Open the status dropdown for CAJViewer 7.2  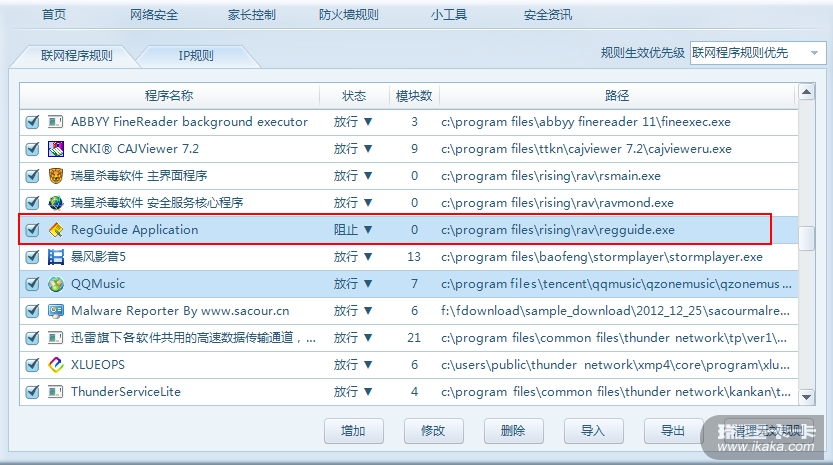(x=353, y=149)
